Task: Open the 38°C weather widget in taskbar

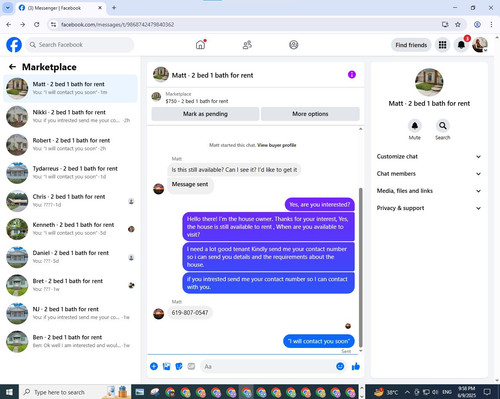Action: (x=386, y=392)
